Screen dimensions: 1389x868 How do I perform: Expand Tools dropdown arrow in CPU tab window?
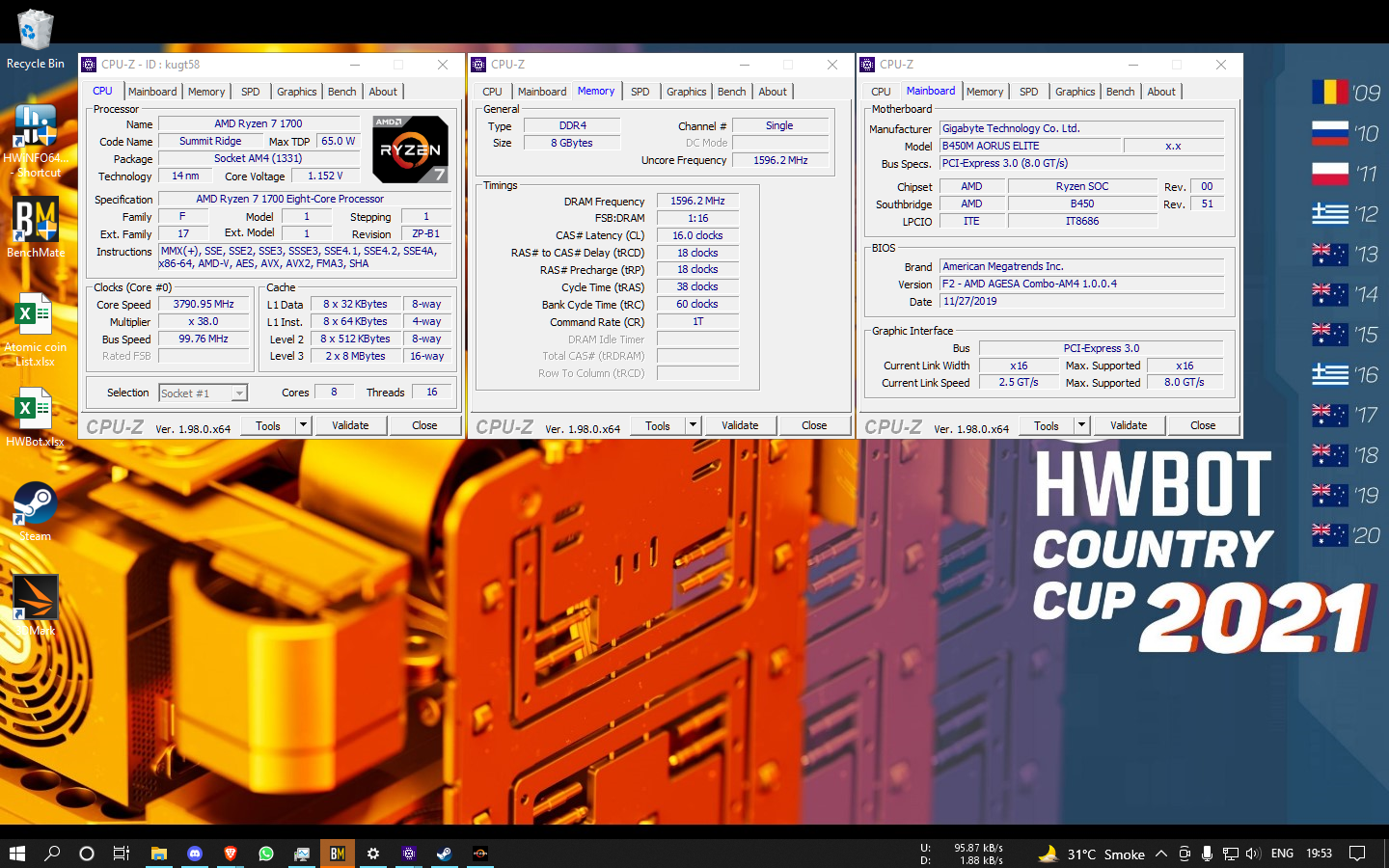(x=303, y=425)
